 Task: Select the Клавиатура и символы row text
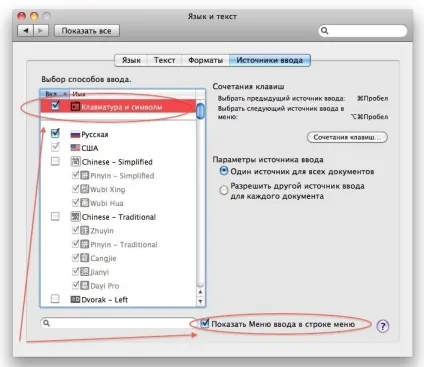122,107
